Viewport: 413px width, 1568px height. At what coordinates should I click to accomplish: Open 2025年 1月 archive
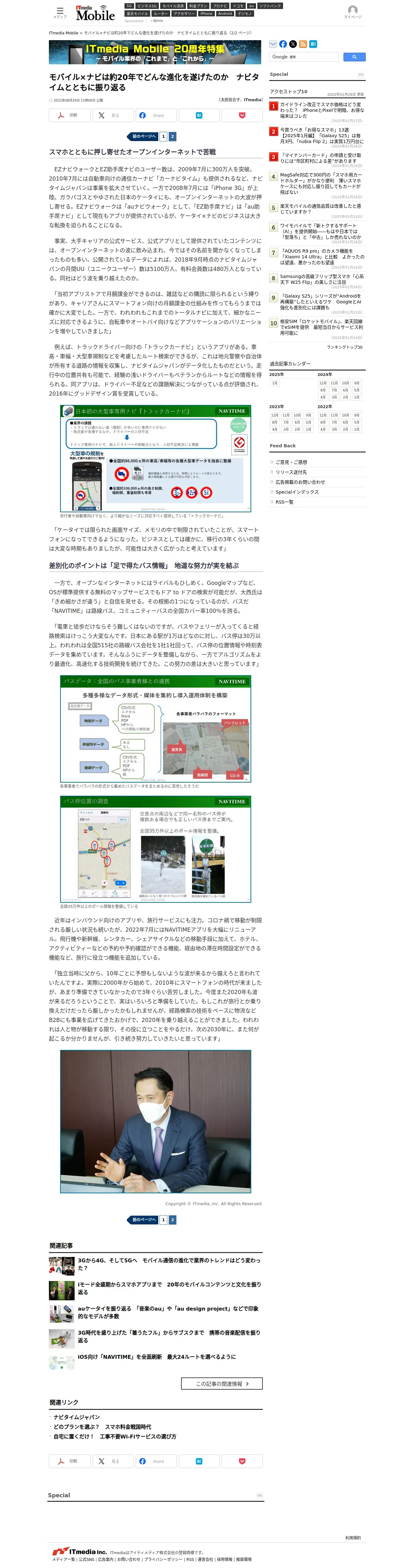275,383
